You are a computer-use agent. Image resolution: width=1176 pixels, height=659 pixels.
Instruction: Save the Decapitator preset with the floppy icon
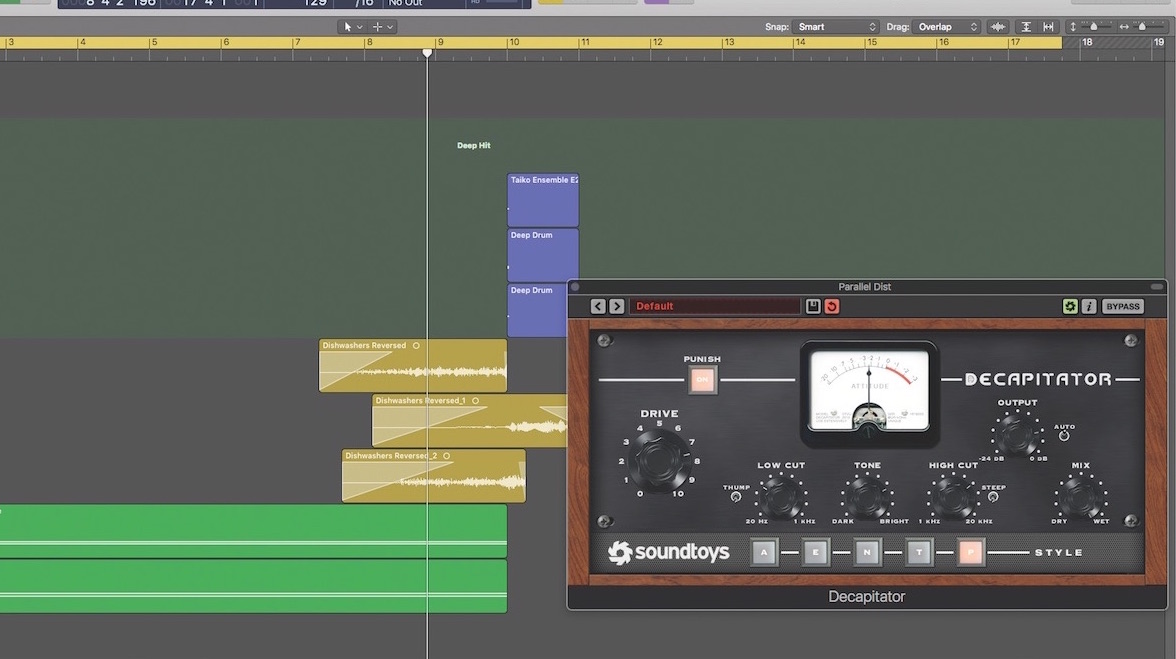(812, 306)
